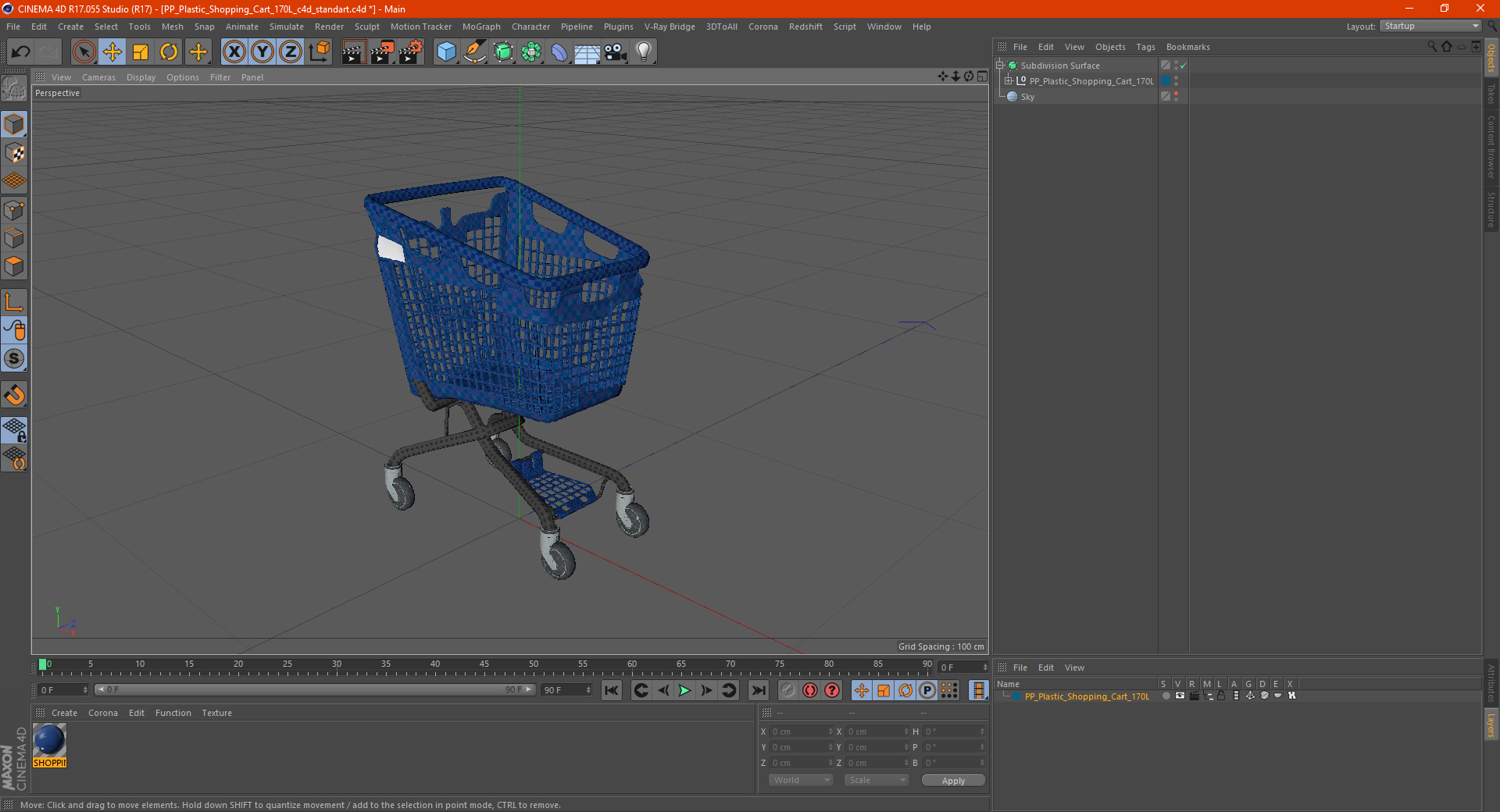Open the deformer objects icon
The height and width of the screenshot is (812, 1500).
[559, 52]
